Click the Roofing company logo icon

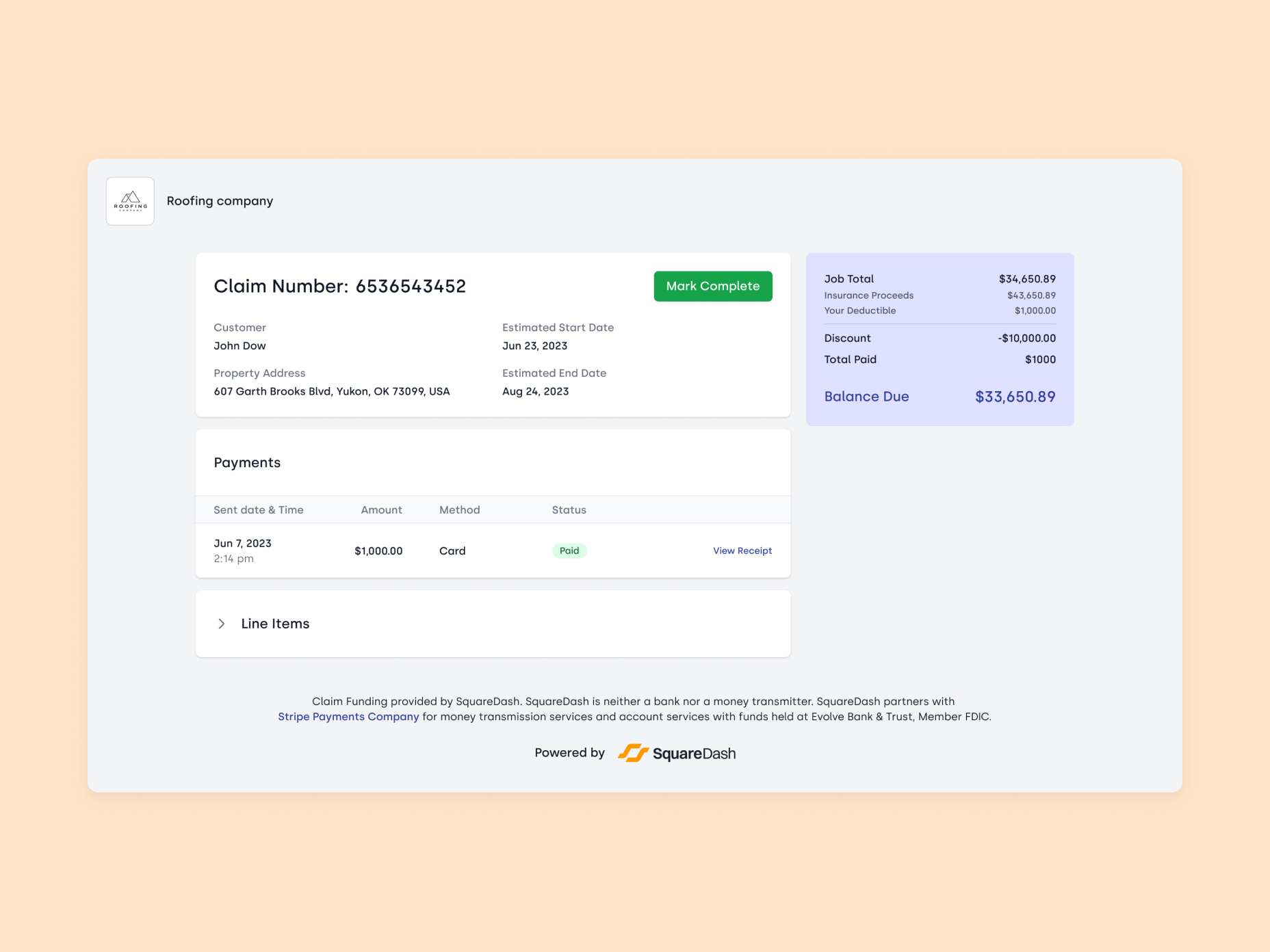[130, 200]
